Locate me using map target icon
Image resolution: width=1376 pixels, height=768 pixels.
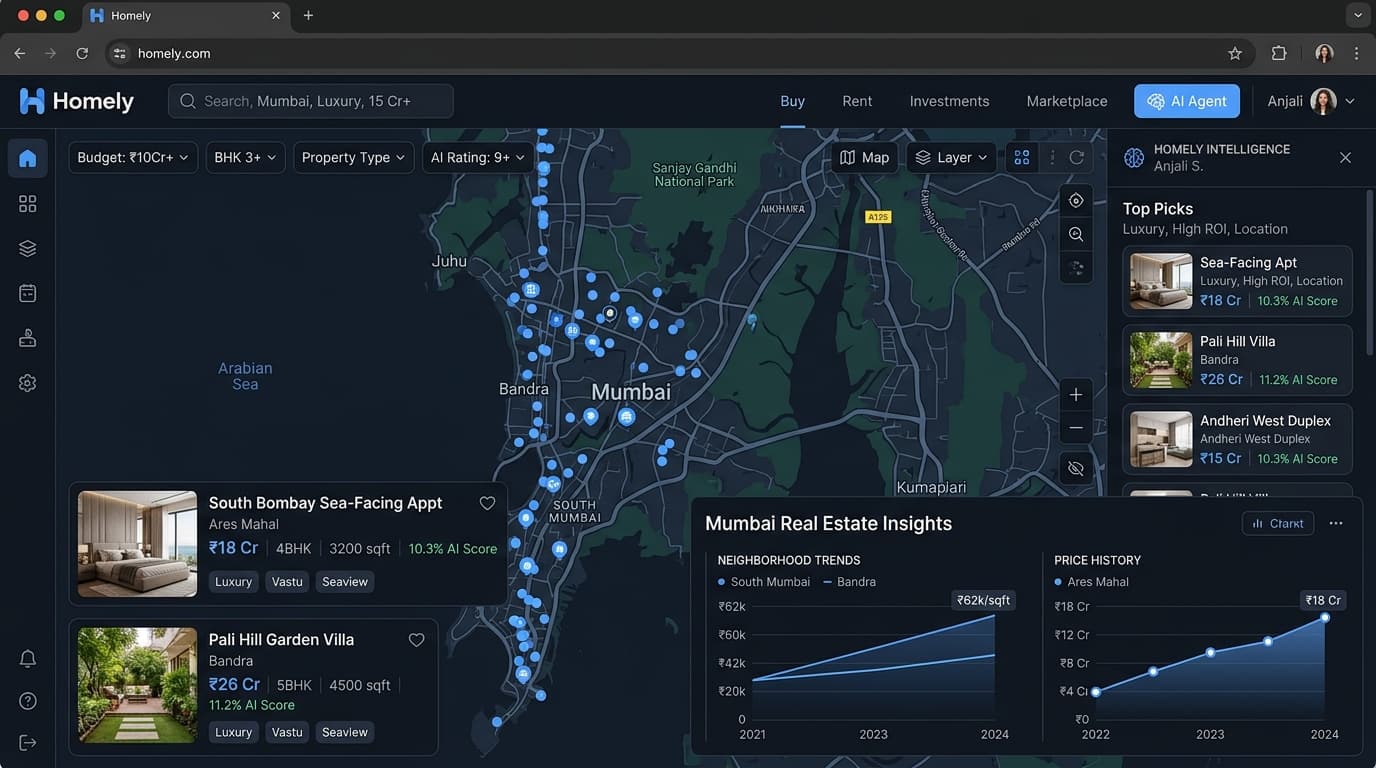pyautogui.click(x=1076, y=201)
